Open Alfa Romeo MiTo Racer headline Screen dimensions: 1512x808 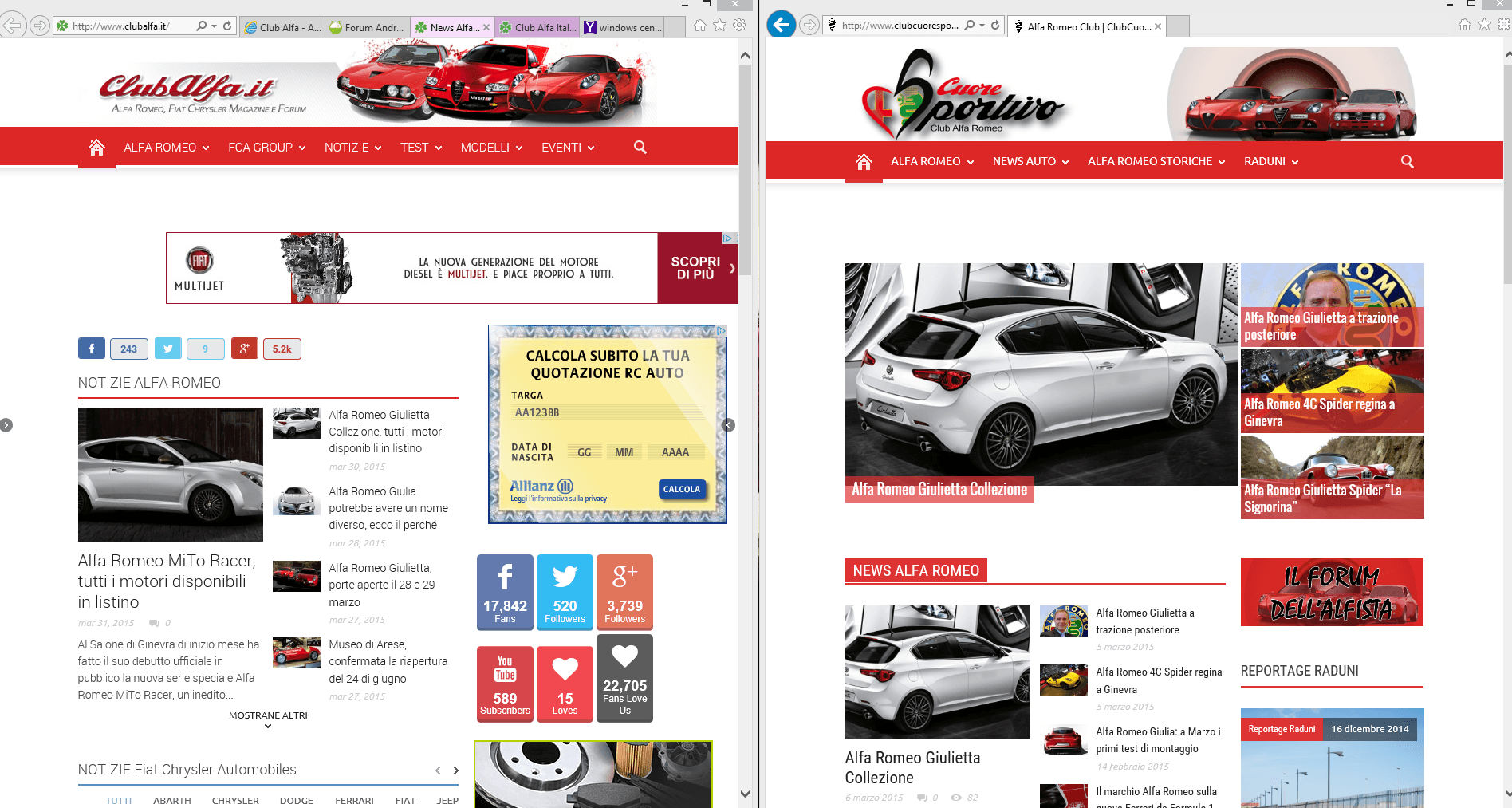point(167,581)
